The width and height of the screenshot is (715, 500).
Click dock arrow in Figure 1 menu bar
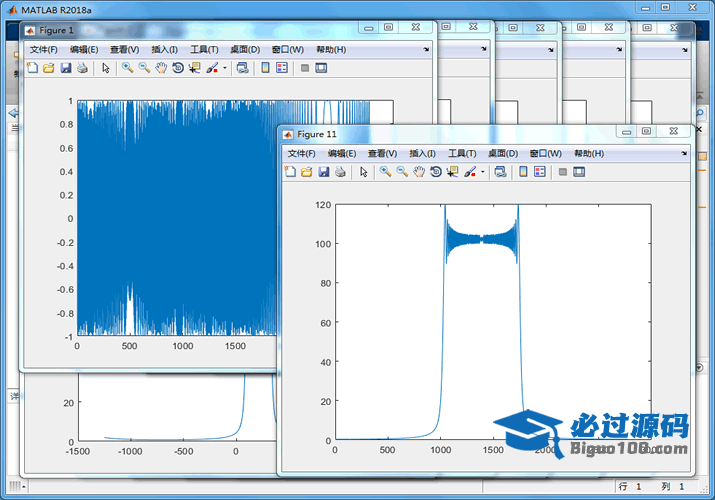(x=426, y=49)
